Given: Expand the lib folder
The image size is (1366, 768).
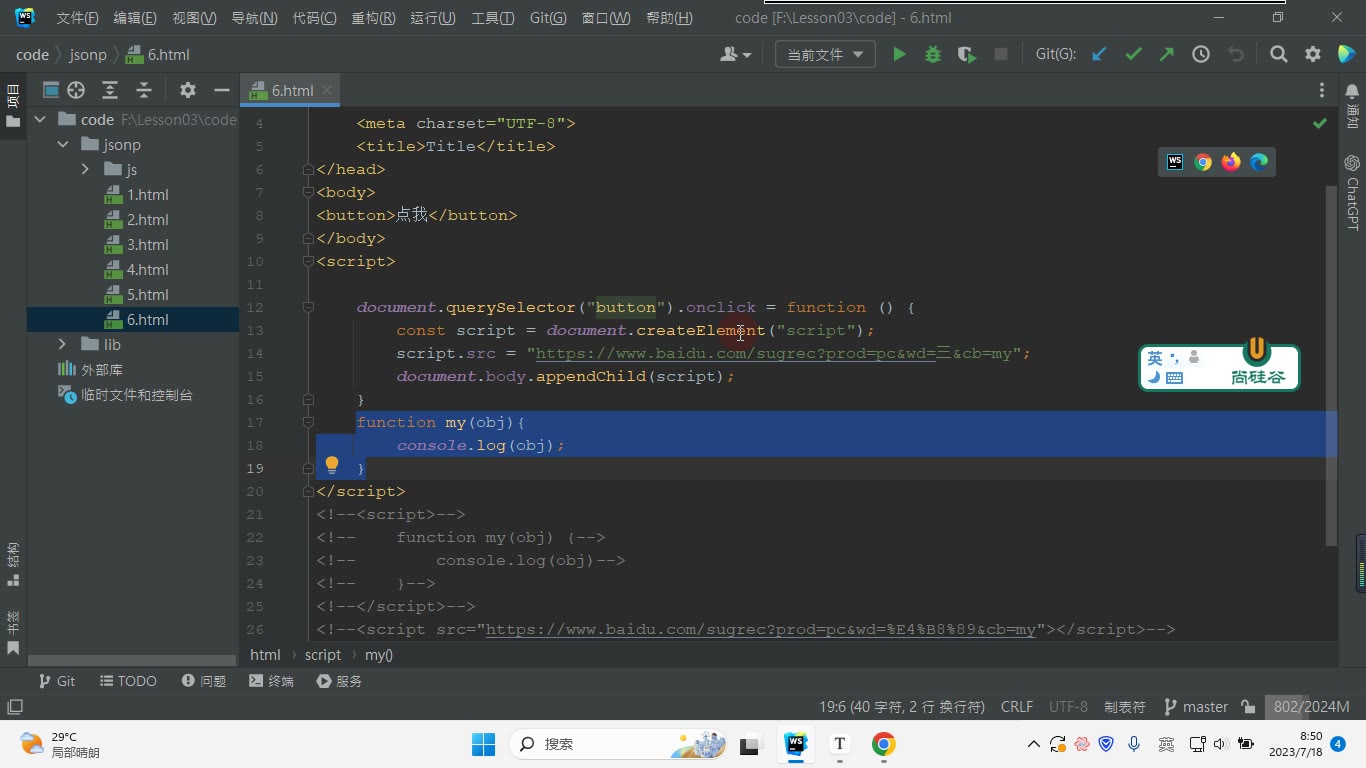Looking at the screenshot, I should tap(63, 345).
